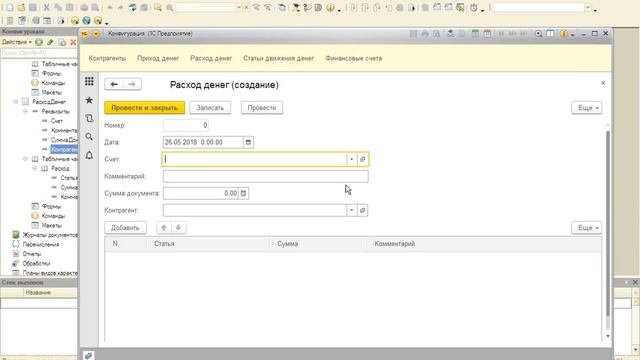This screenshot has width=640, height=360.
Task: Click yellow start debugging icon in second toolbar
Action: pyautogui.click(x=75, y=20)
